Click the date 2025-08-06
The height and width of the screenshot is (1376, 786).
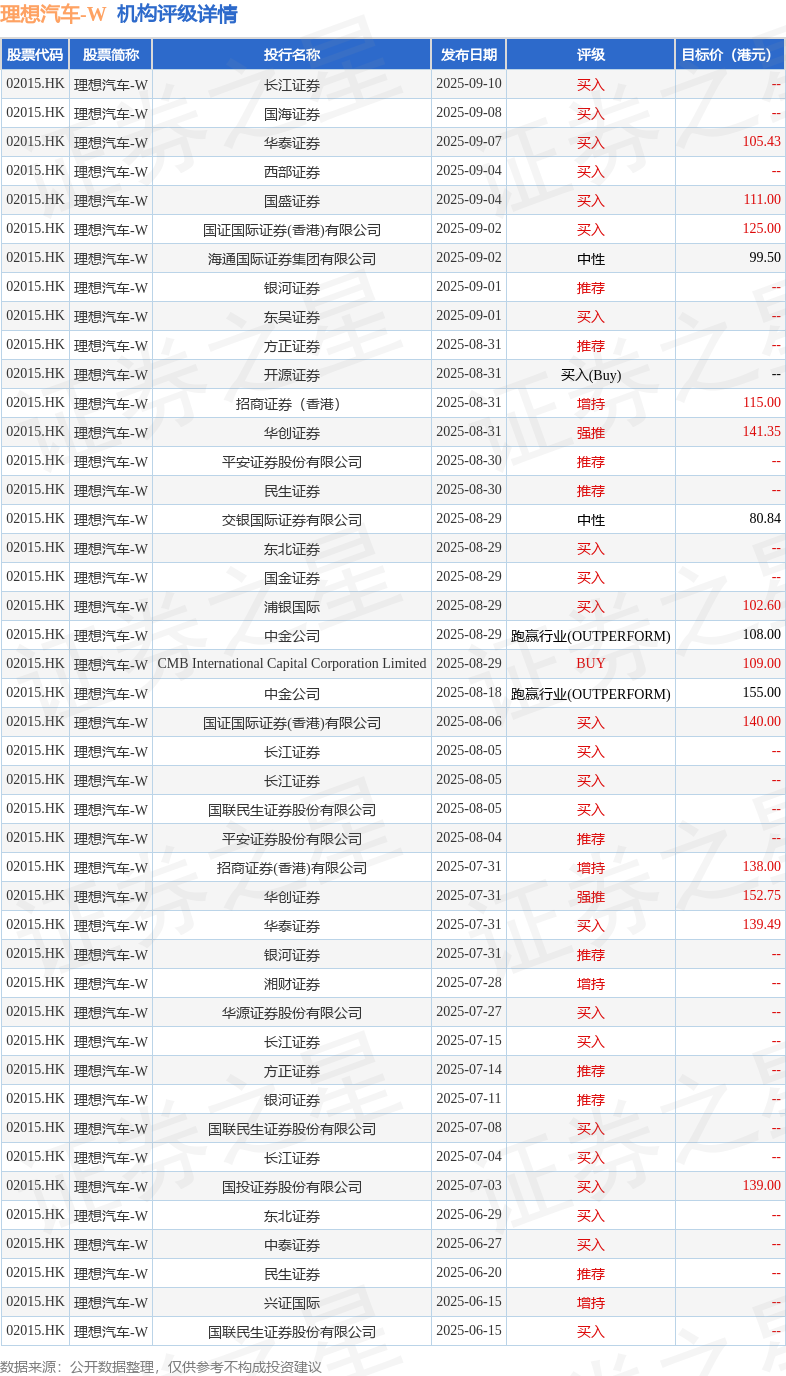[x=469, y=722]
